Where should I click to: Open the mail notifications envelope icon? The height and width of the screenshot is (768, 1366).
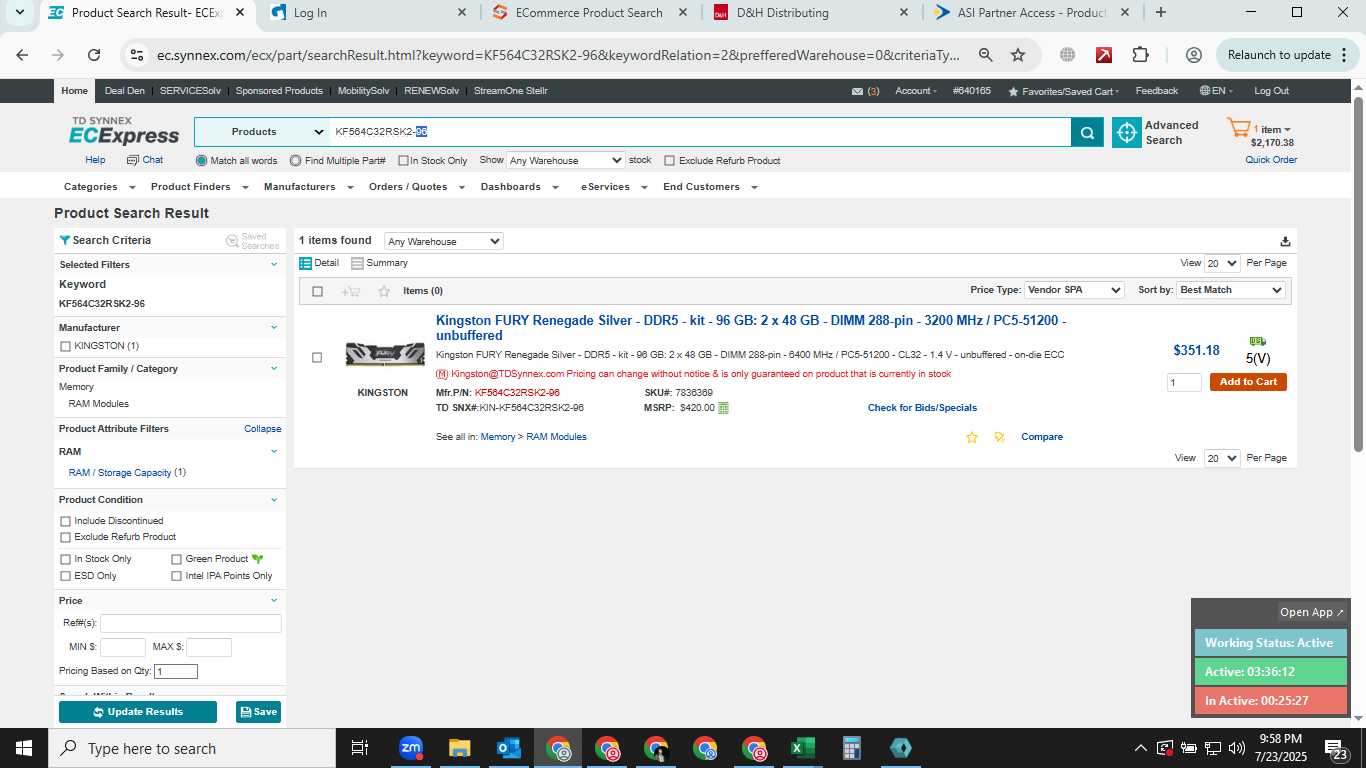pos(857,91)
